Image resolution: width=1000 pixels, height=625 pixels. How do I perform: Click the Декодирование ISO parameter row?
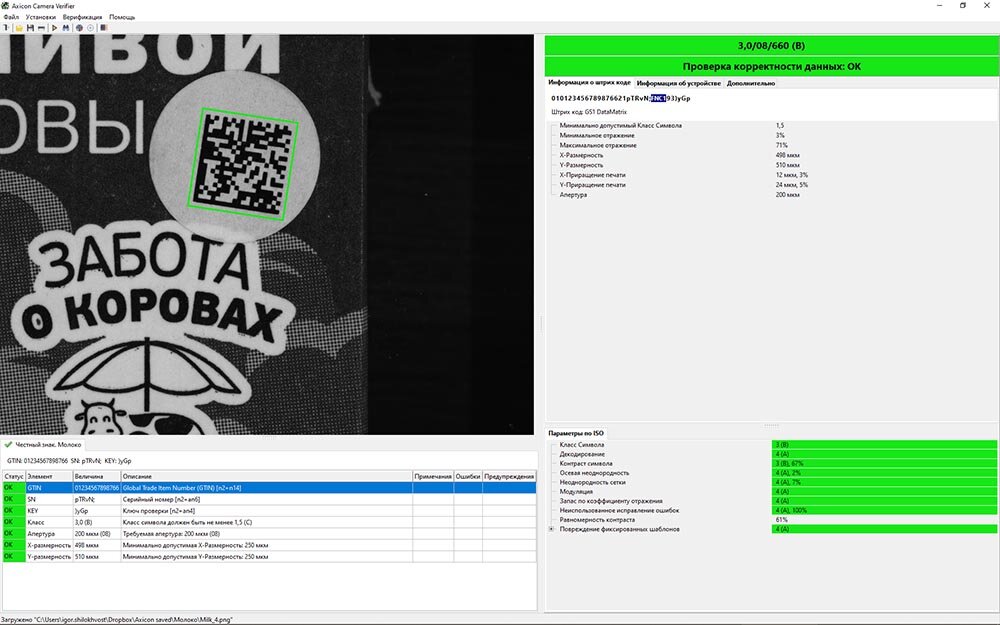point(772,454)
